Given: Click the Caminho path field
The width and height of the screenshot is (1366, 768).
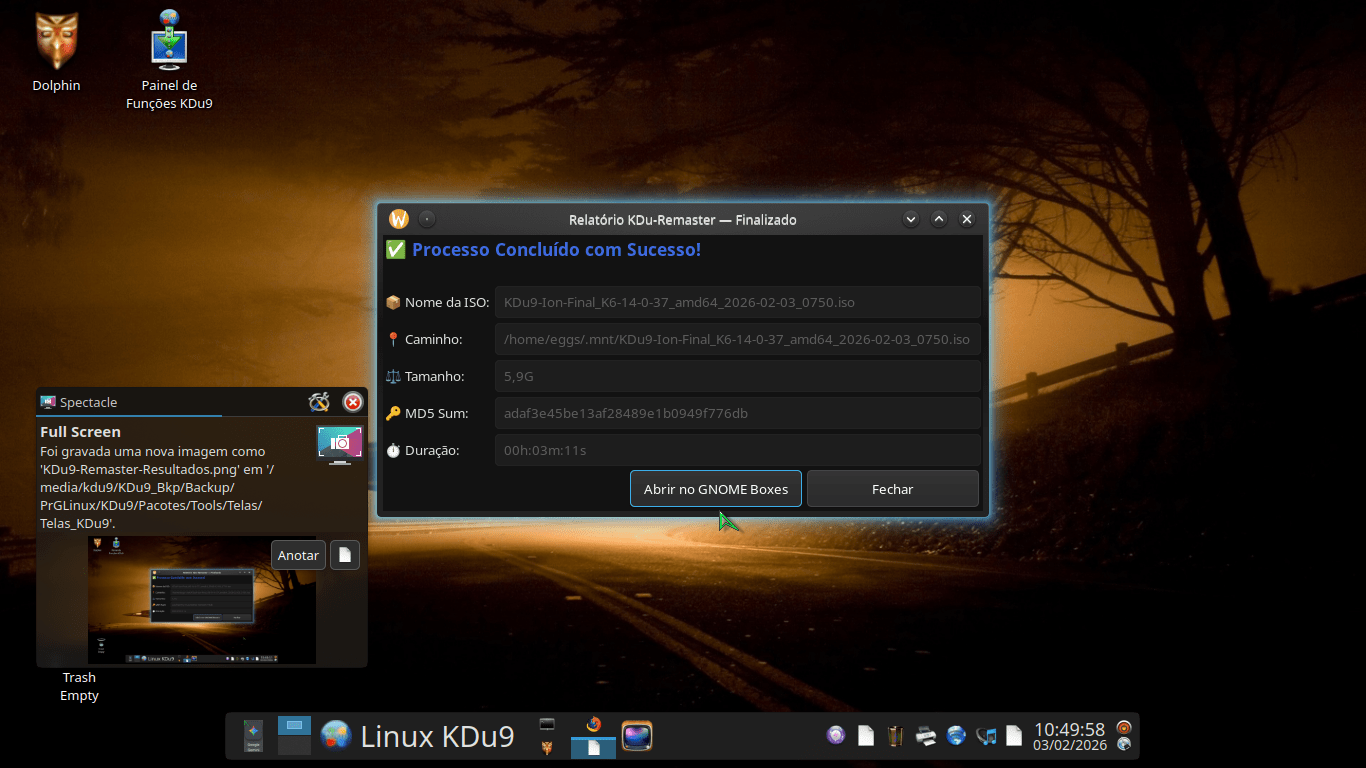Looking at the screenshot, I should point(737,339).
